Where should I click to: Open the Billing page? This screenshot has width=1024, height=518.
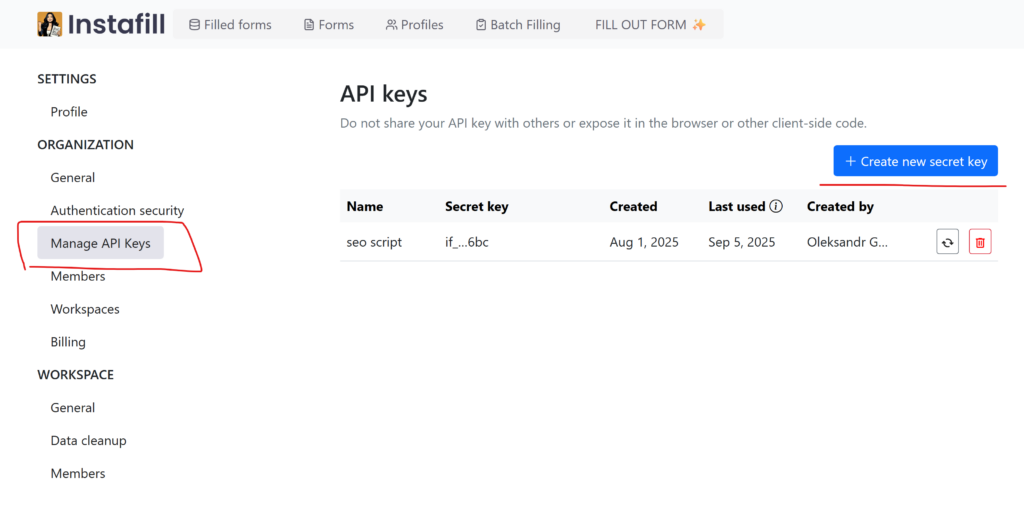(x=68, y=342)
